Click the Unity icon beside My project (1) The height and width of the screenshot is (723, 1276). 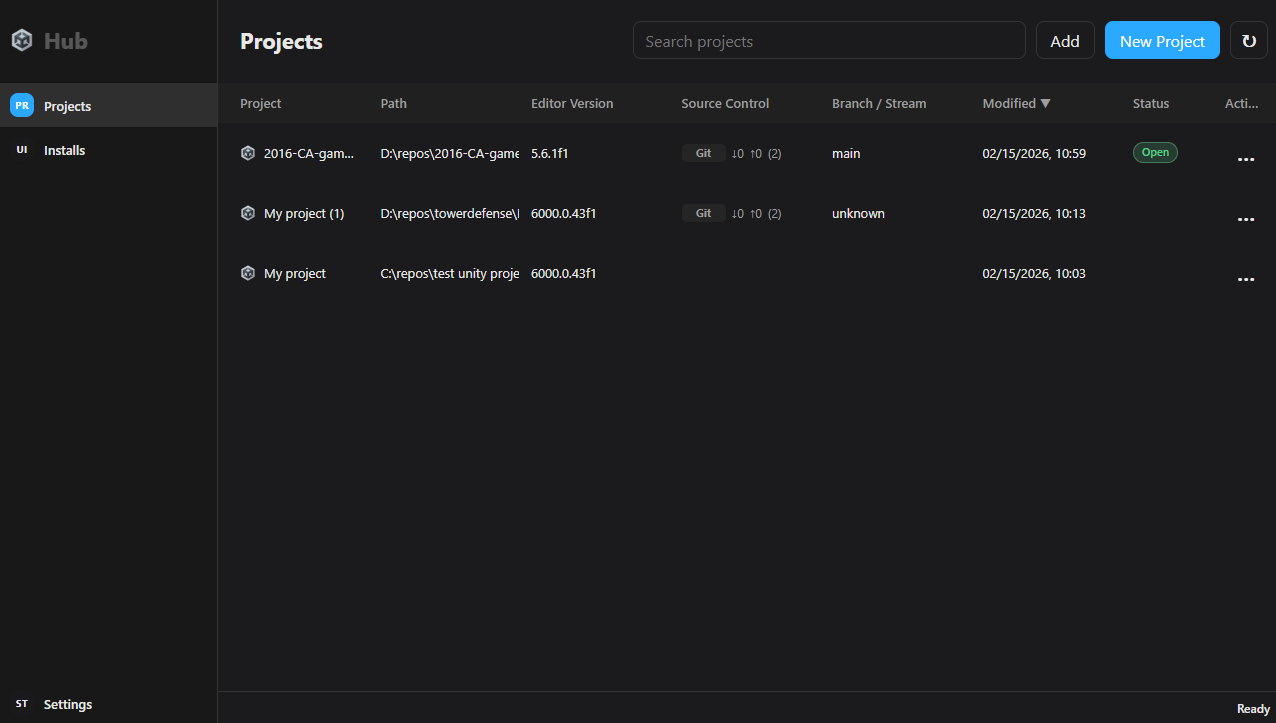tap(248, 213)
